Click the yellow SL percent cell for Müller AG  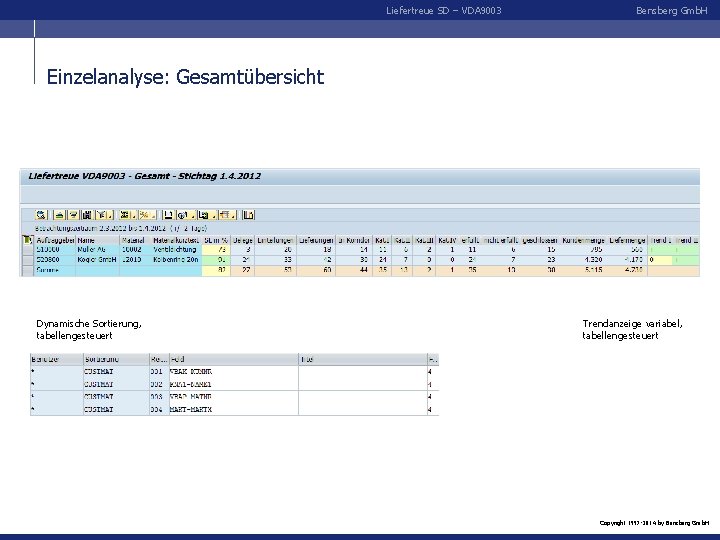(216, 249)
